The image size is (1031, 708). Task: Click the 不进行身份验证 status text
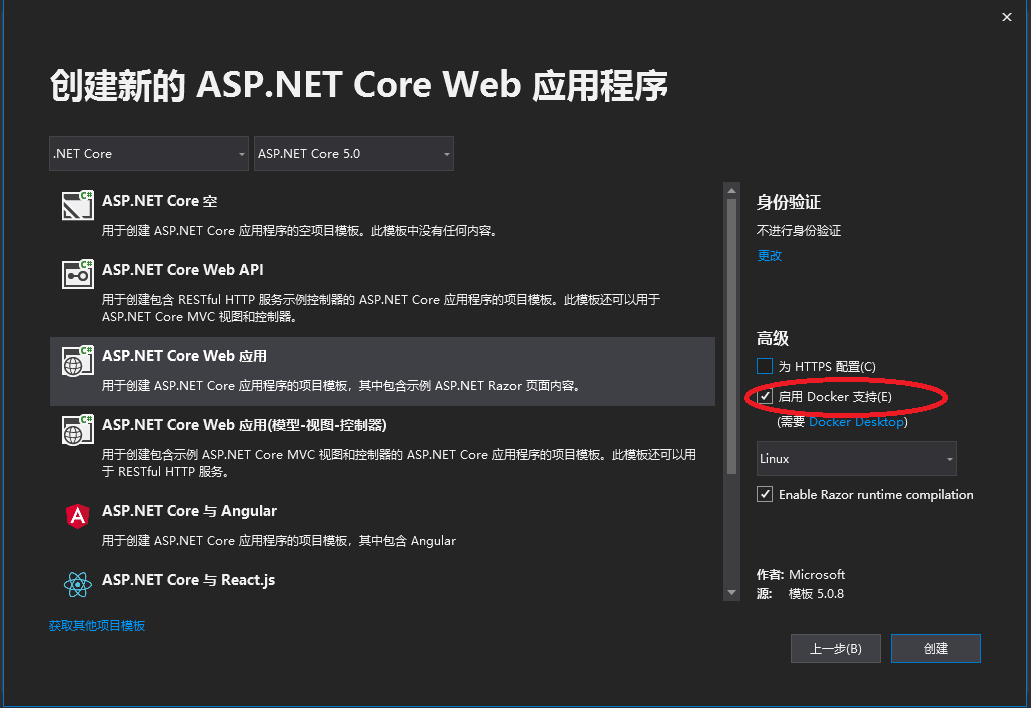pos(799,231)
